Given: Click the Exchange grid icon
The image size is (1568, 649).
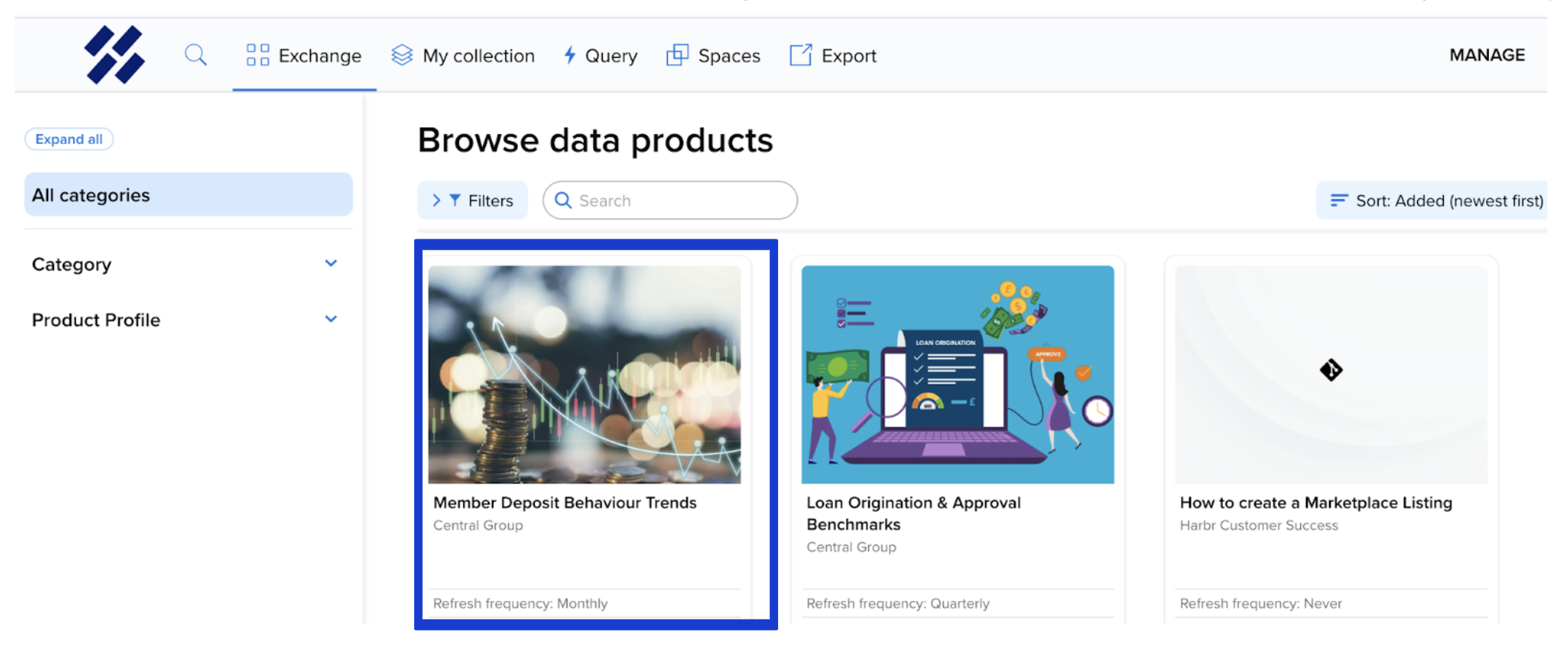Looking at the screenshot, I should tap(257, 55).
